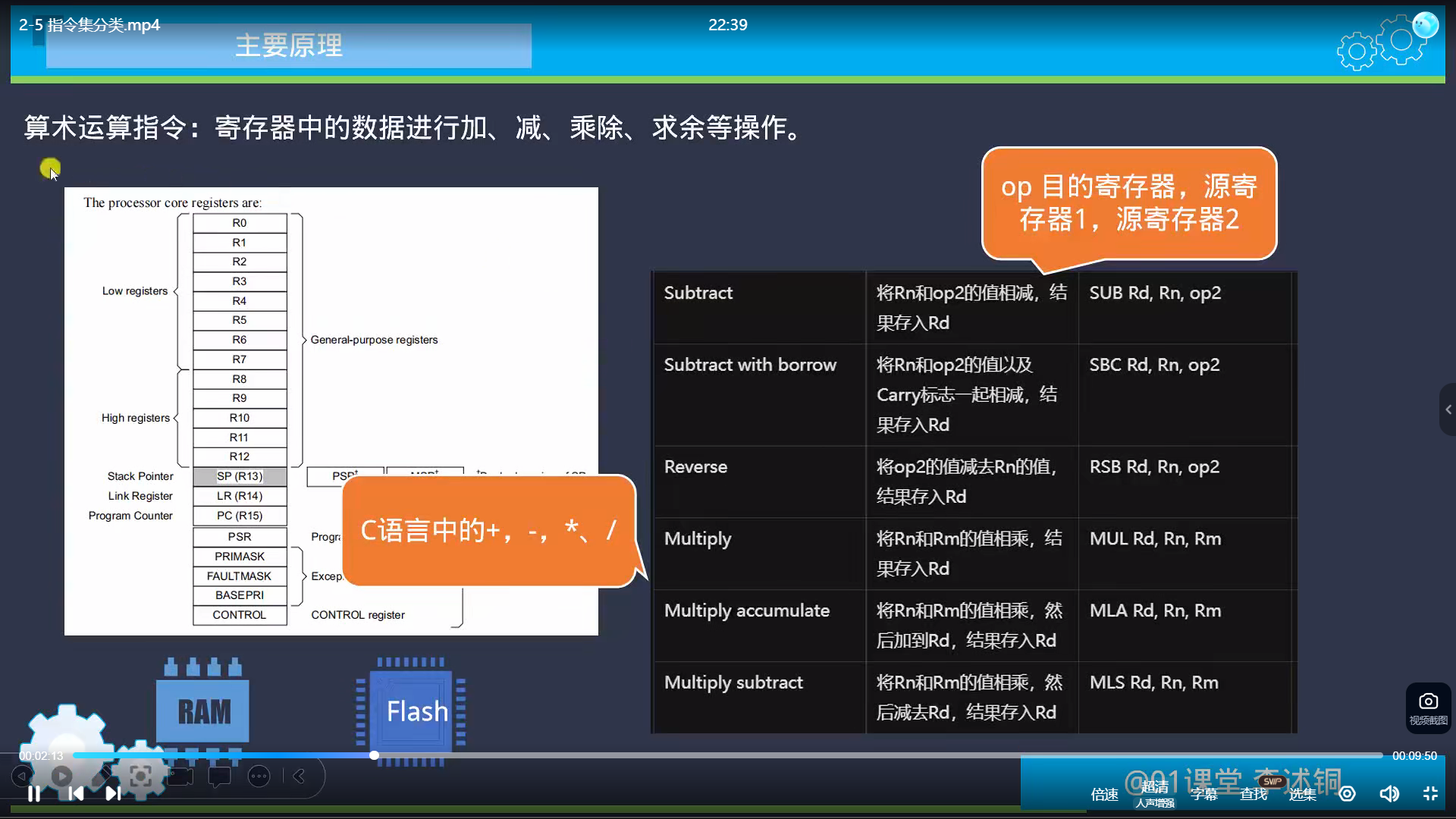Screen dimensions: 1456x819
Task: Click the 视频截图 screenshot button
Action: pos(1428,708)
